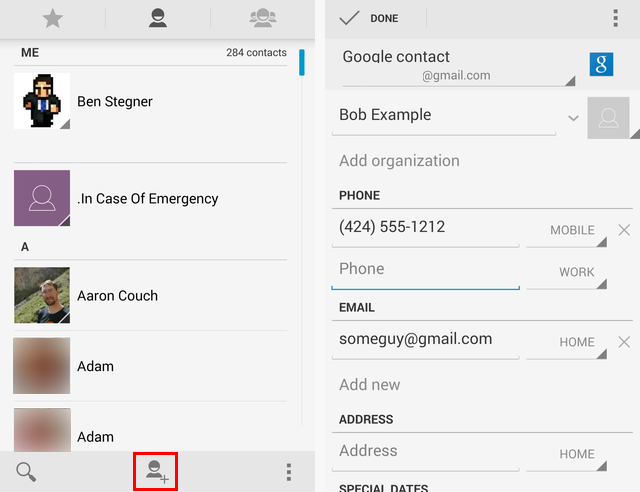
Task: Open the Favorites star tab
Action: coord(53,19)
